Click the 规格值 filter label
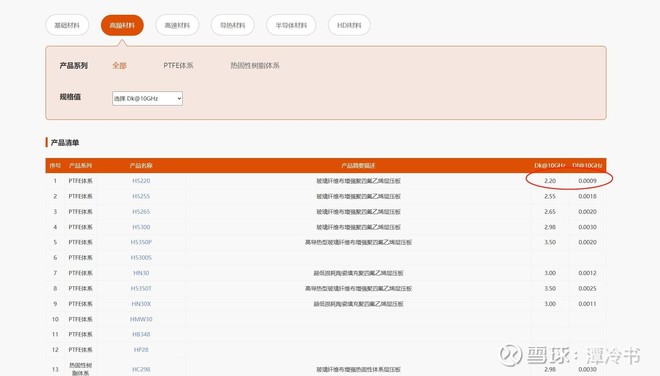The width and height of the screenshot is (660, 376). click(70, 97)
